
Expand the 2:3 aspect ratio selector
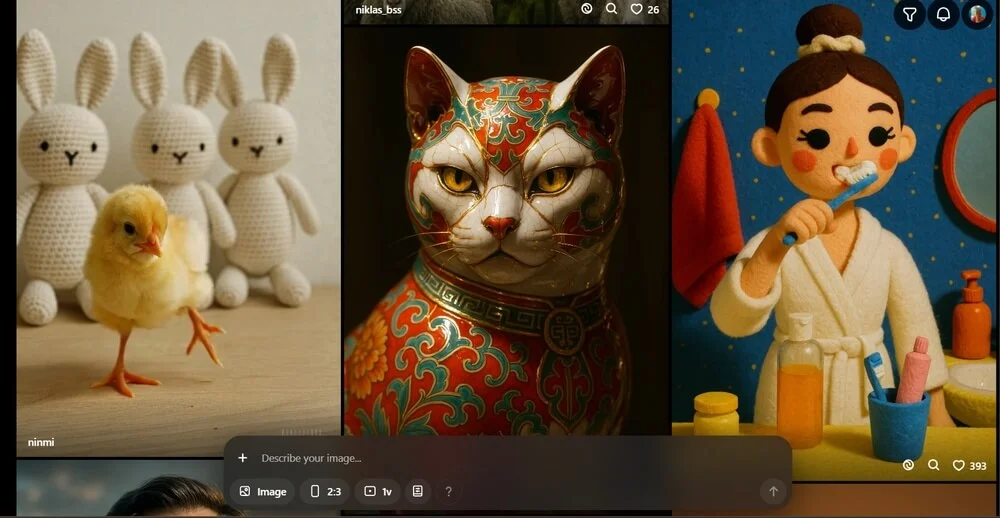[326, 491]
